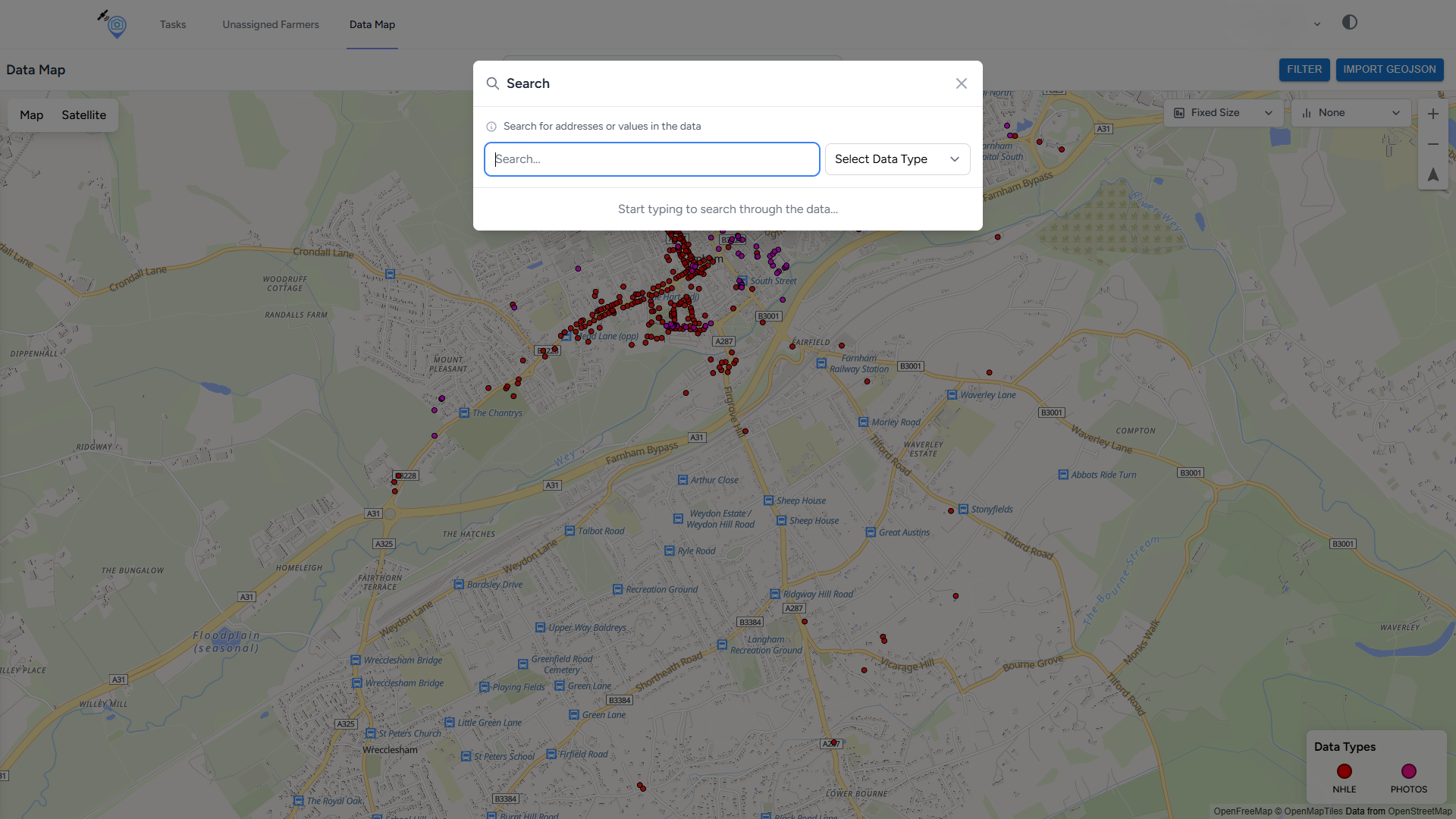Expand the Fixed Size dropdown

pos(1222,113)
